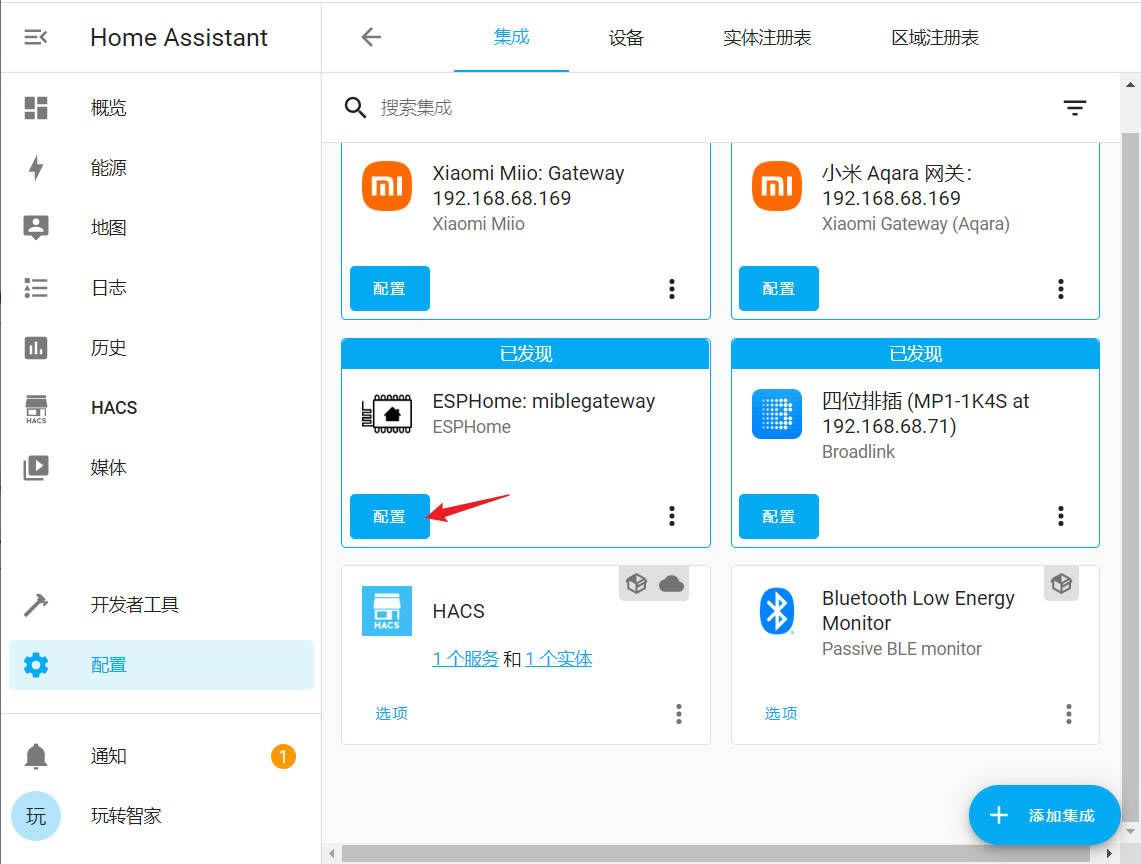Open 开发者工具 developer tools
1141x864 pixels.
click(x=161, y=605)
